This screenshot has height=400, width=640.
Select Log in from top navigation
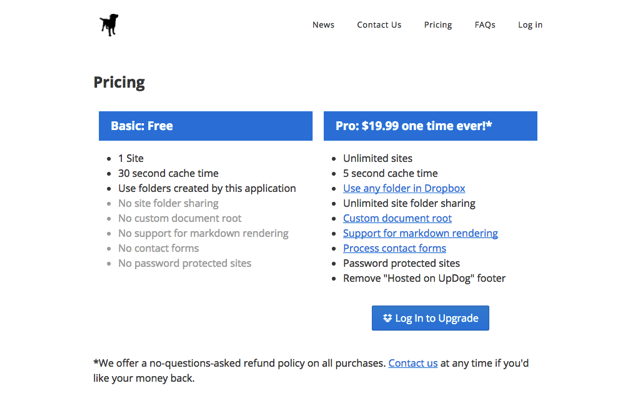coord(530,25)
